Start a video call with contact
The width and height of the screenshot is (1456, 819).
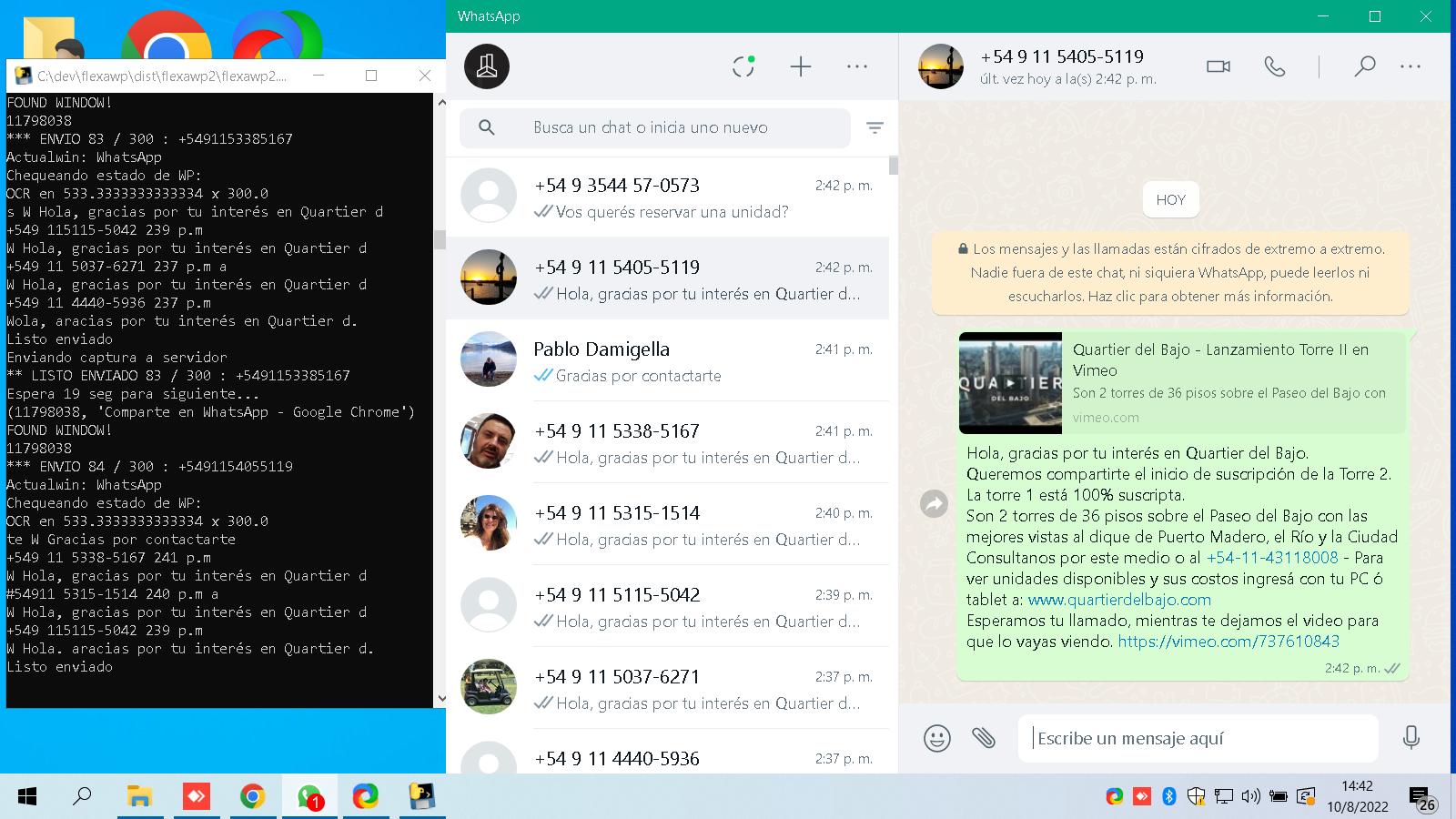coord(1218,66)
